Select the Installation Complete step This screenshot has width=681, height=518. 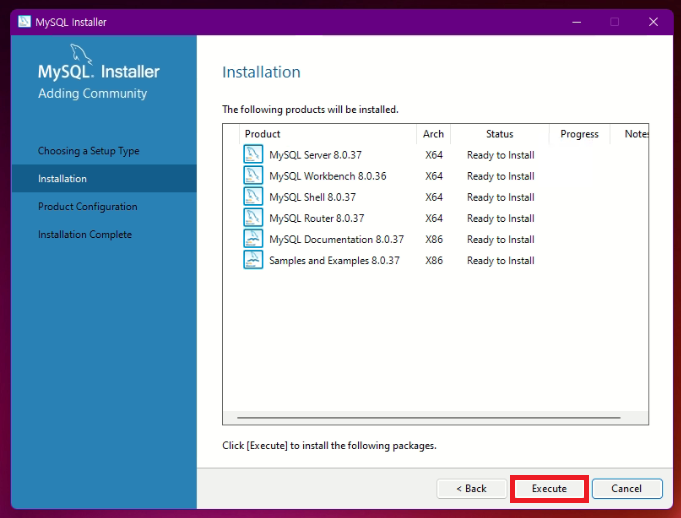(85, 234)
